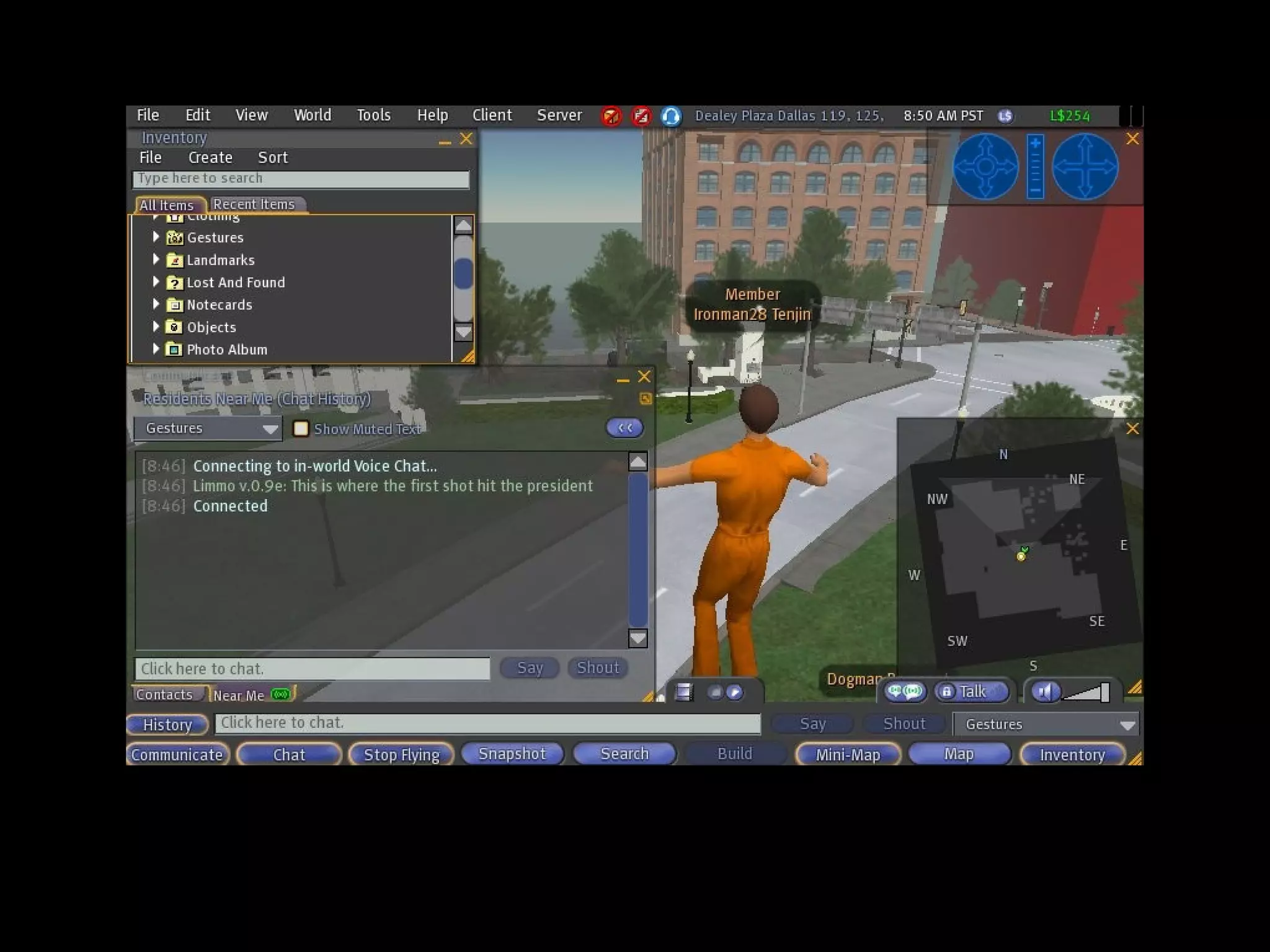Click the no-scripts status icon
Screen dimensions: 1270x952
[641, 116]
